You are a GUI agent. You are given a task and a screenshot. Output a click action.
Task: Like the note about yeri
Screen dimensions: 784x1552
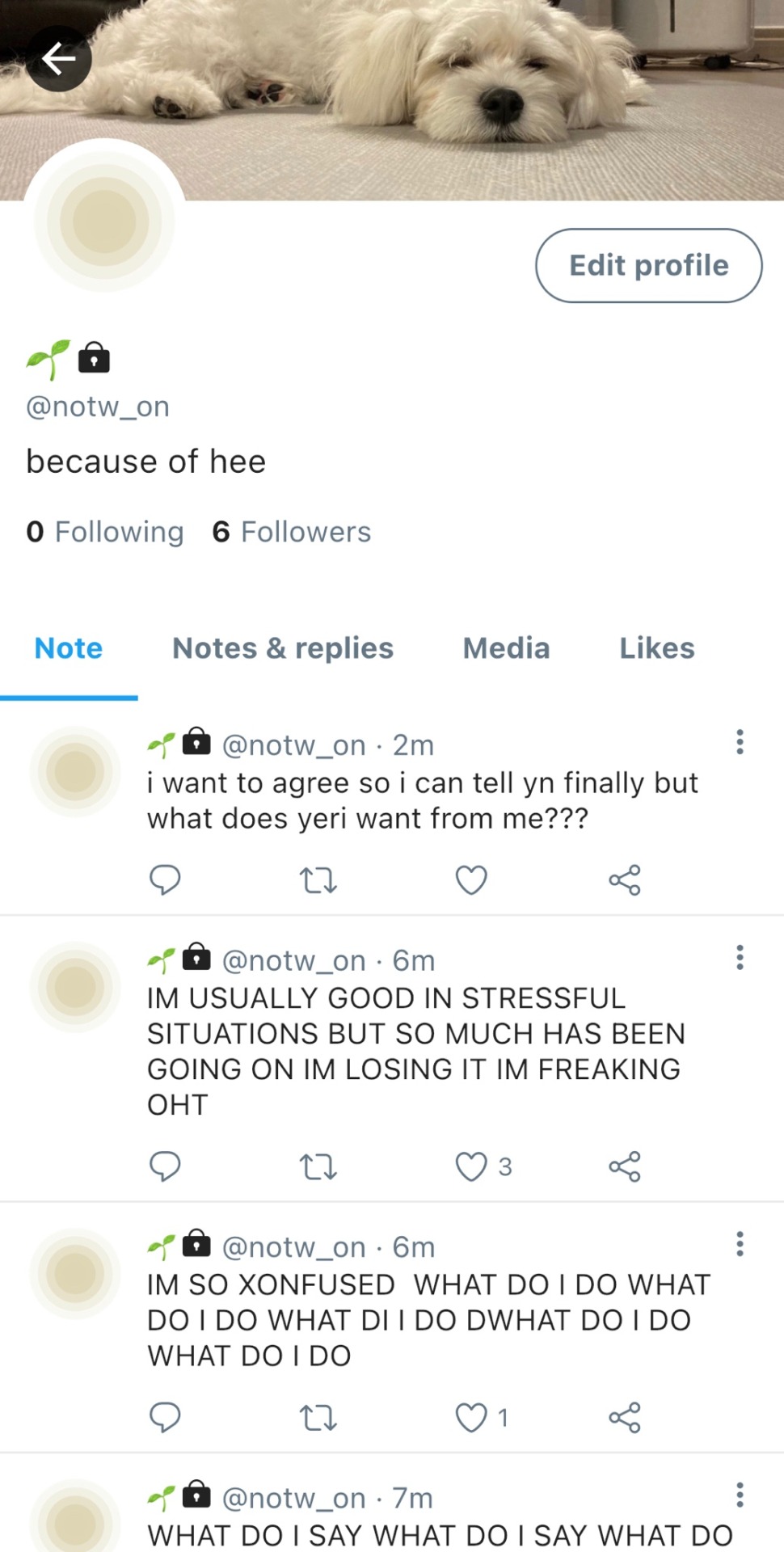point(471,879)
